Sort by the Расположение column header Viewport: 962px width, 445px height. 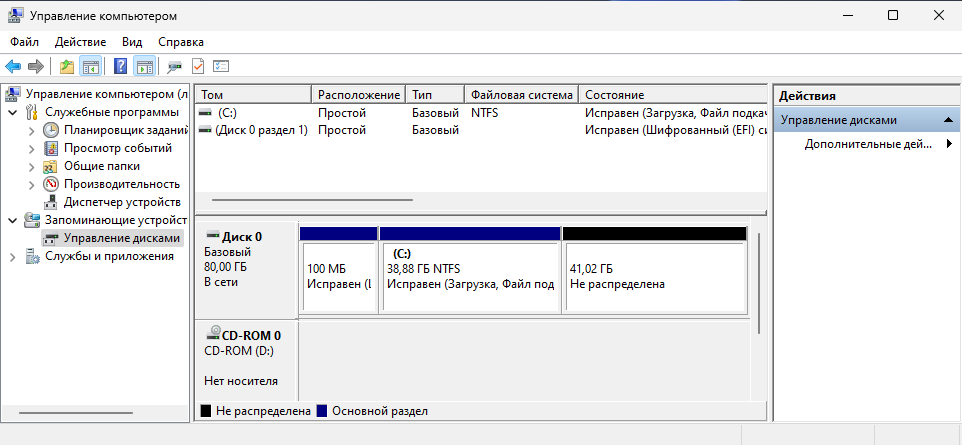[x=359, y=95]
